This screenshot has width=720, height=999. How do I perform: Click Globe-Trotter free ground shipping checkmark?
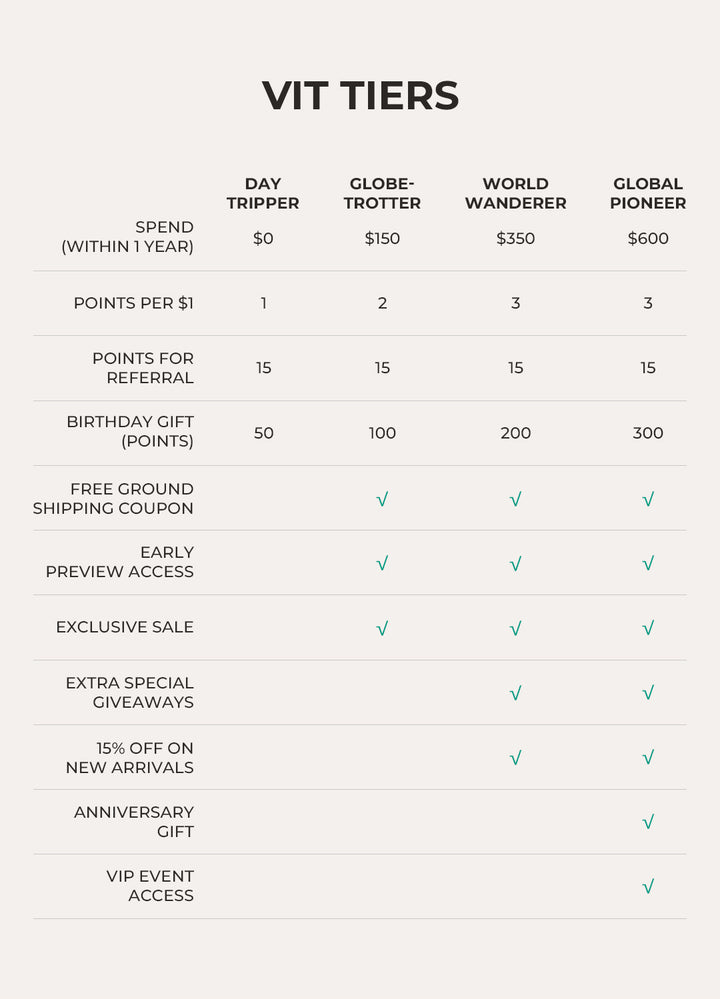(382, 499)
